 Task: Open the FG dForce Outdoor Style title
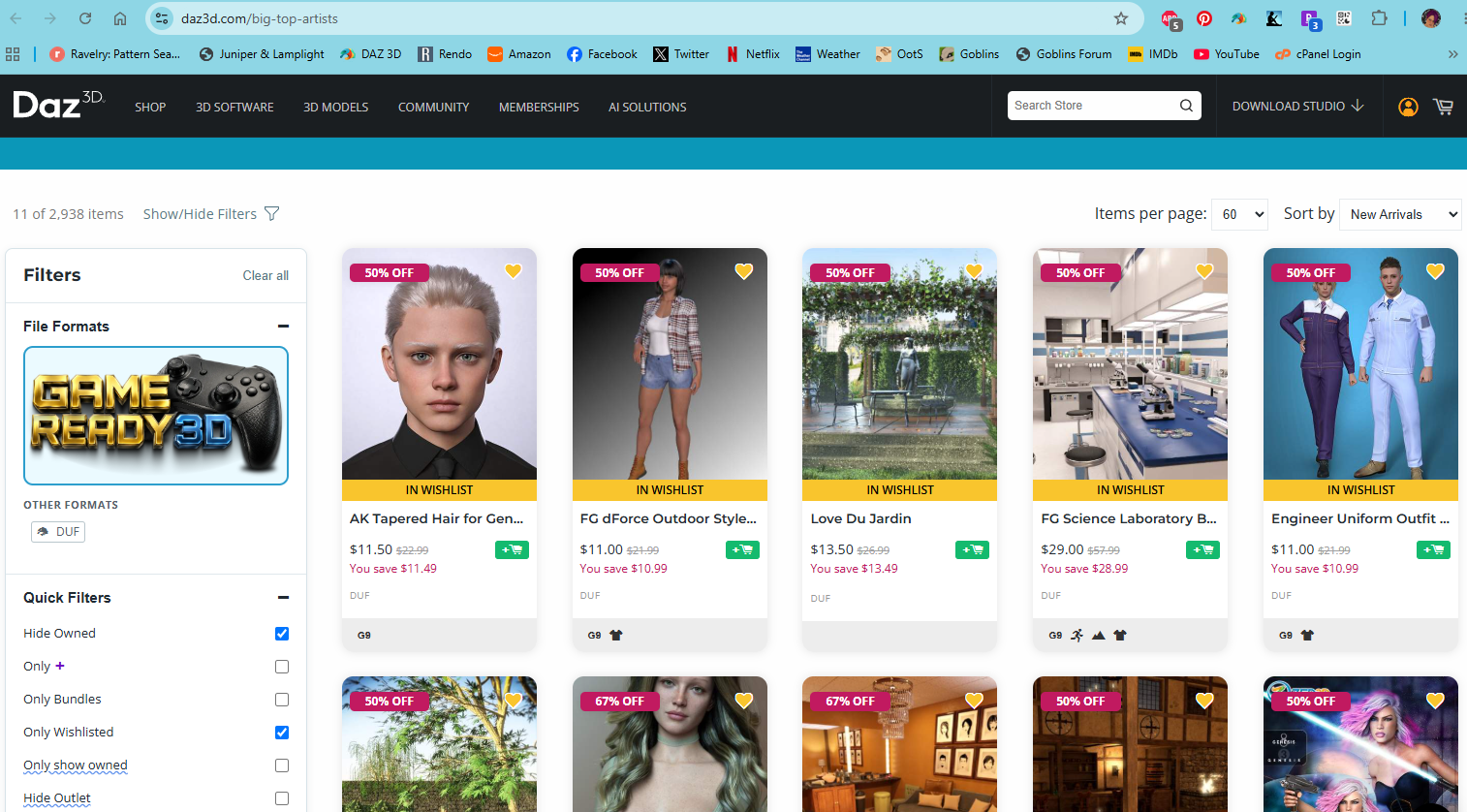[669, 518]
